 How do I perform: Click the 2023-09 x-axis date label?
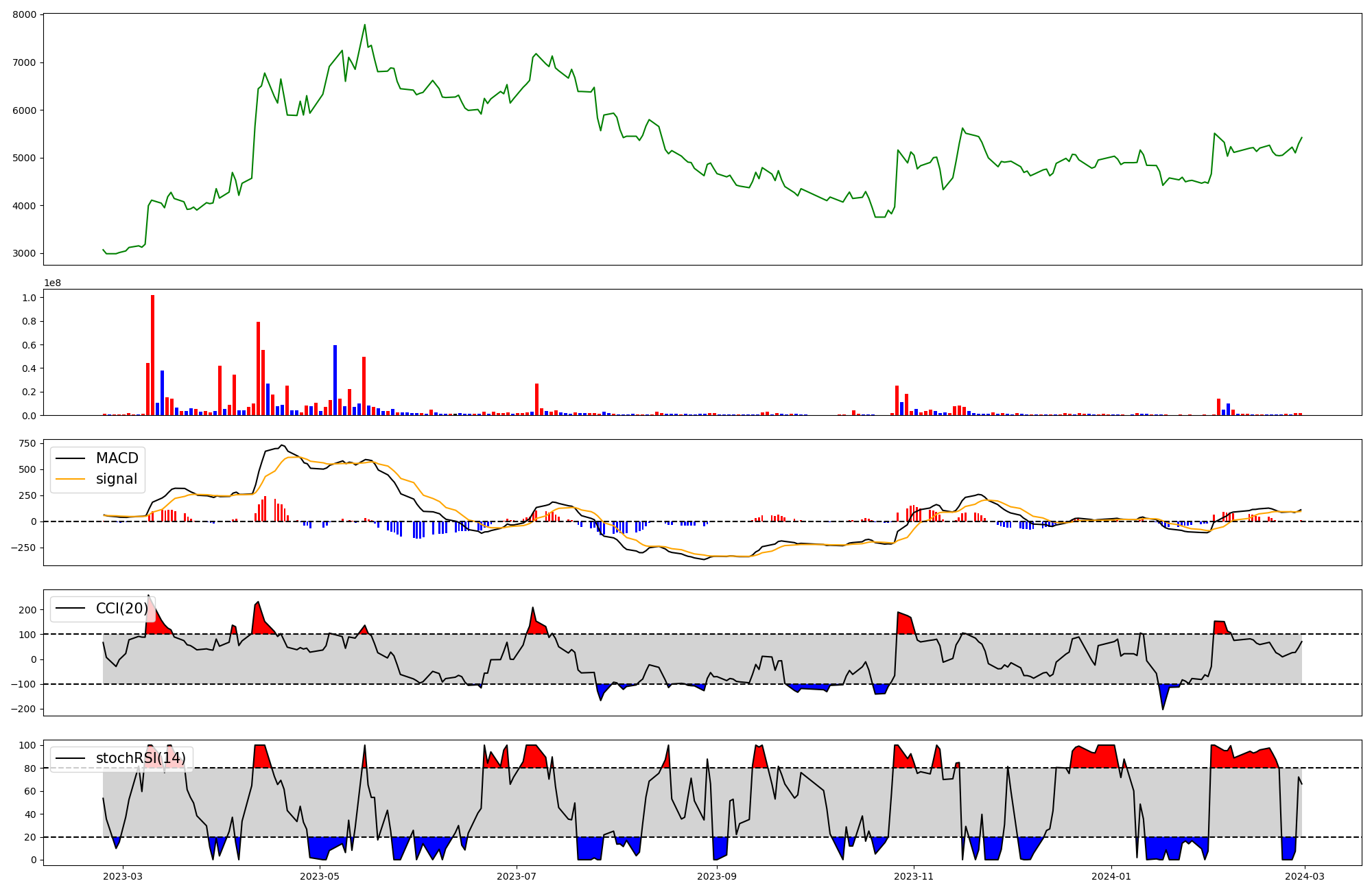[x=717, y=876]
